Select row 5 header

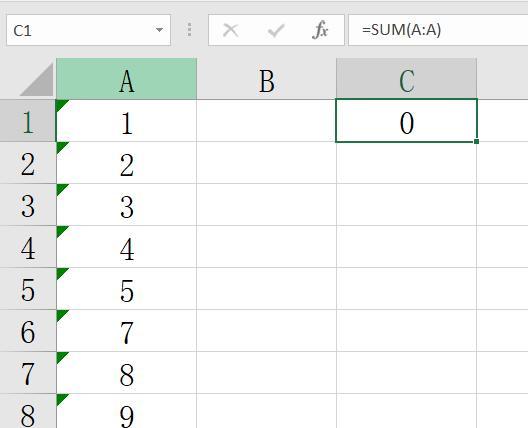pos(28,289)
